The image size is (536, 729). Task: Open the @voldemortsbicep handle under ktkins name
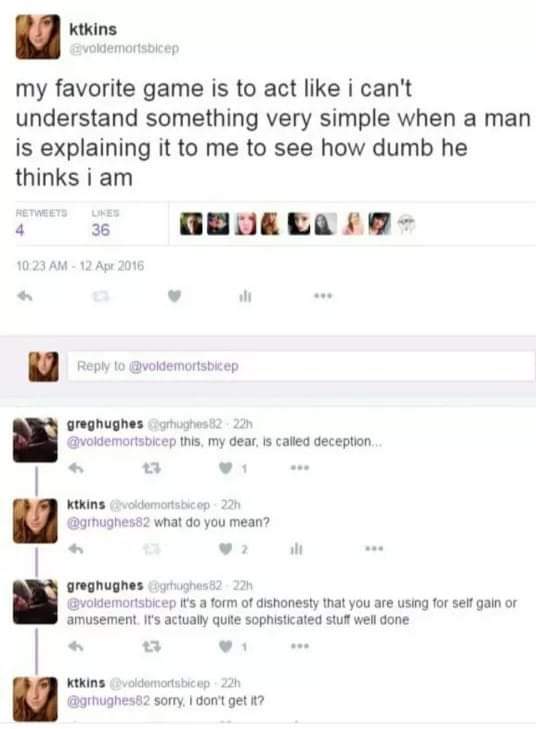124,48
